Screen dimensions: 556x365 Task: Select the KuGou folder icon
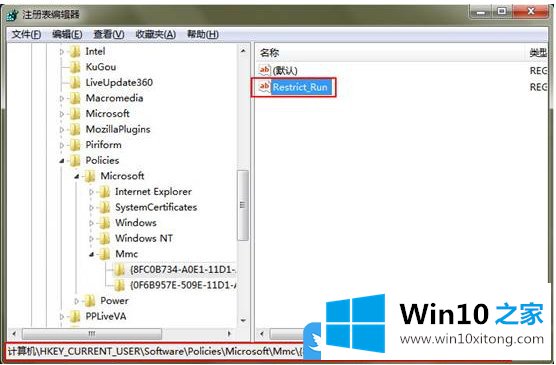coord(75,67)
